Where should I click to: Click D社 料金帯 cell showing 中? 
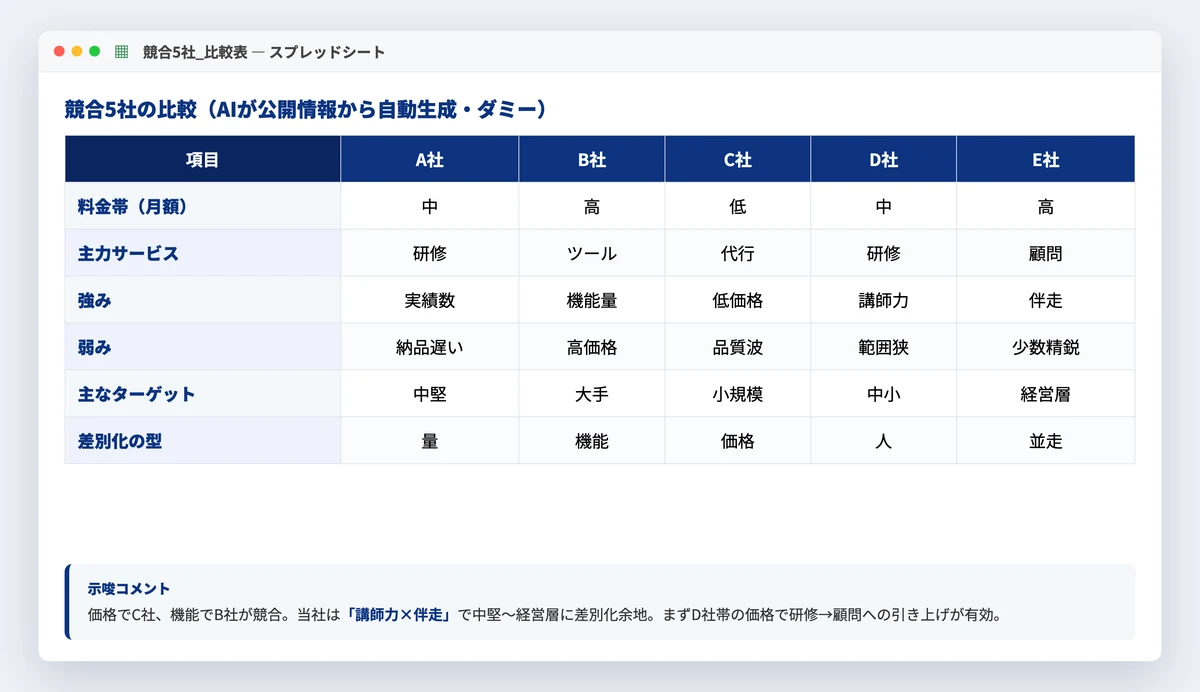point(884,206)
